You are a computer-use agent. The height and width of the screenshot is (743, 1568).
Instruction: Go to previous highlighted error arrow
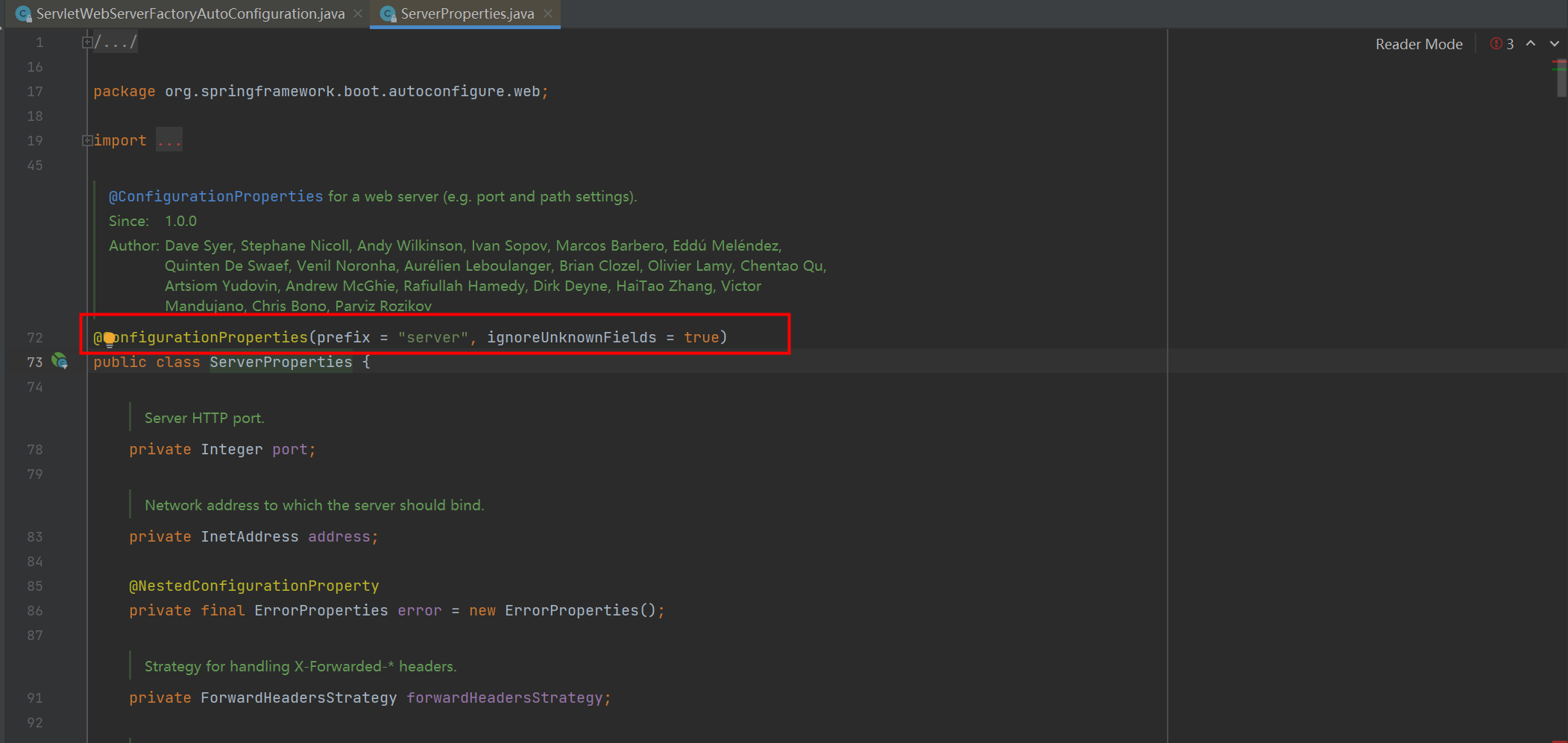pyautogui.click(x=1531, y=44)
